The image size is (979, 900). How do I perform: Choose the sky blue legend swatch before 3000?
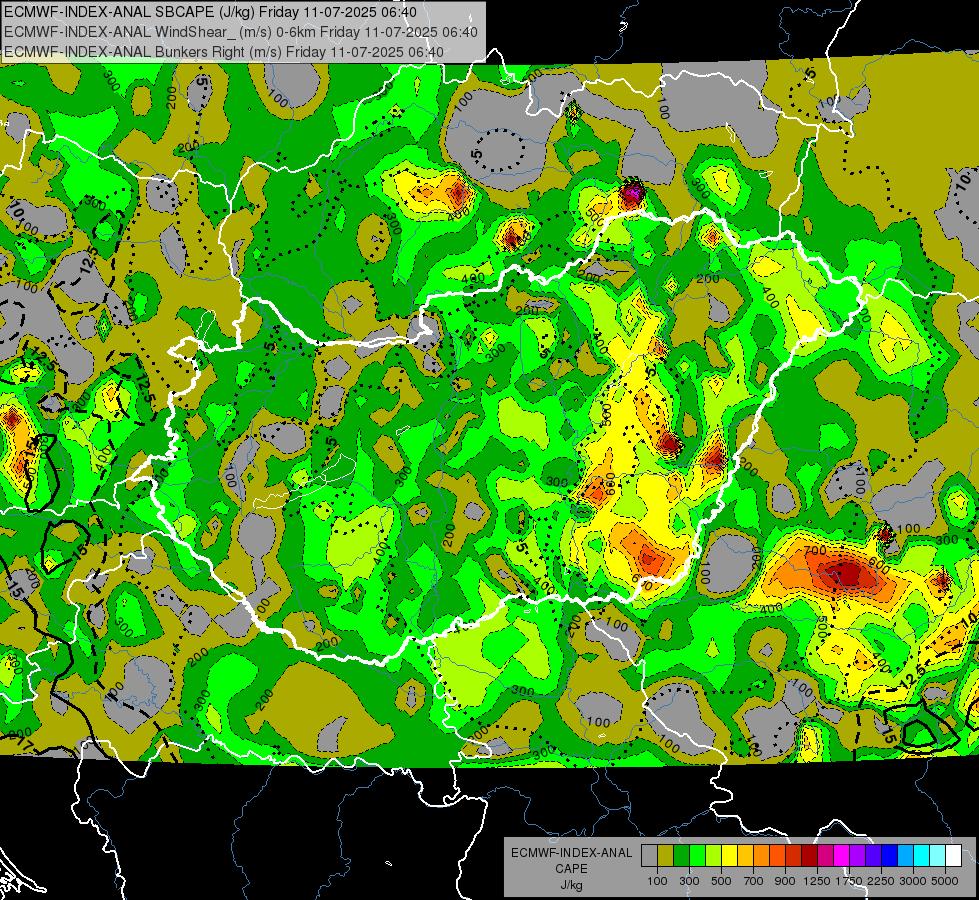(906, 855)
